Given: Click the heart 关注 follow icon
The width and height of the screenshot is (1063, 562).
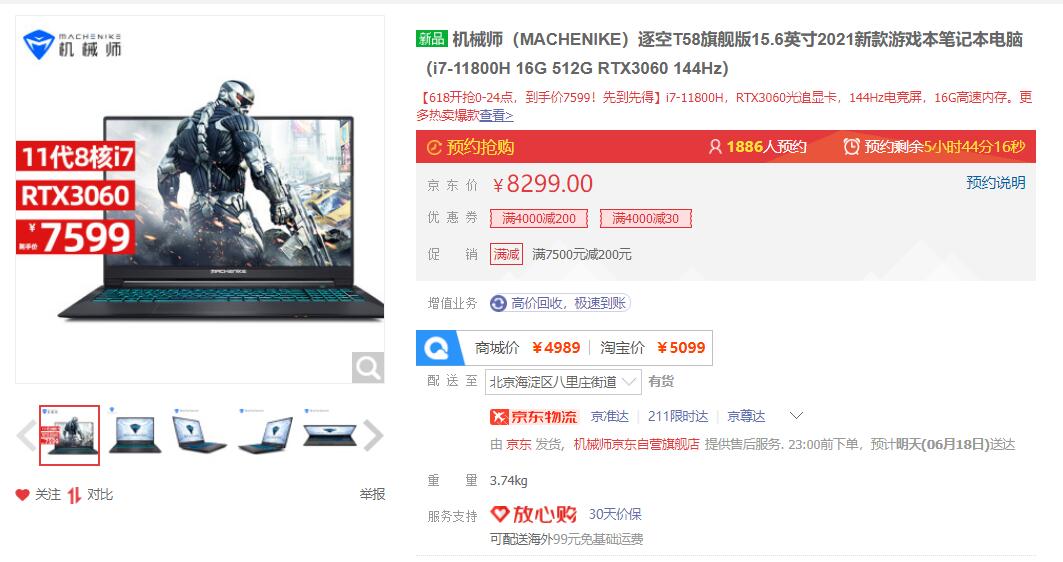Looking at the screenshot, I should point(22,495).
